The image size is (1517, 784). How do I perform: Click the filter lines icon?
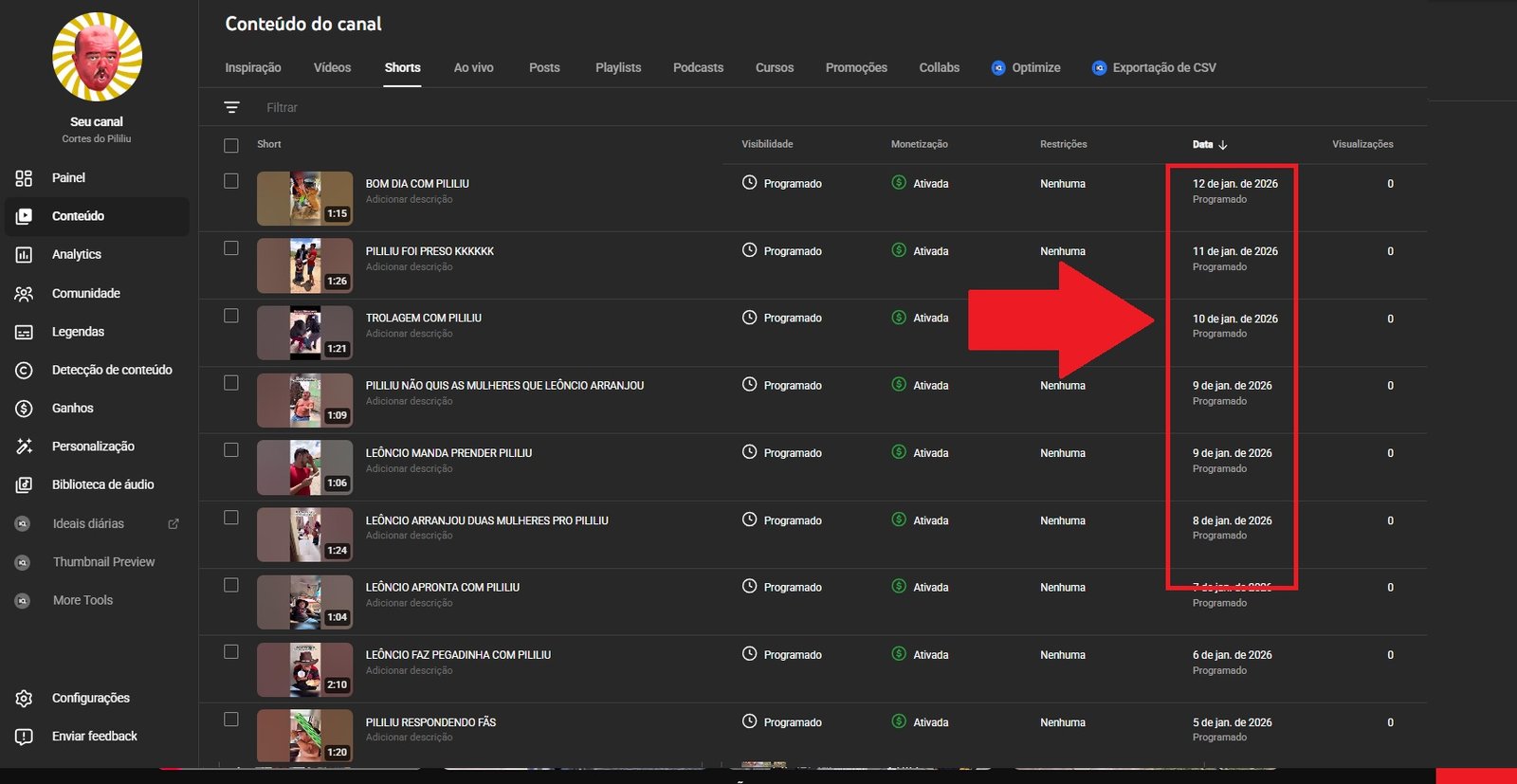(x=231, y=107)
